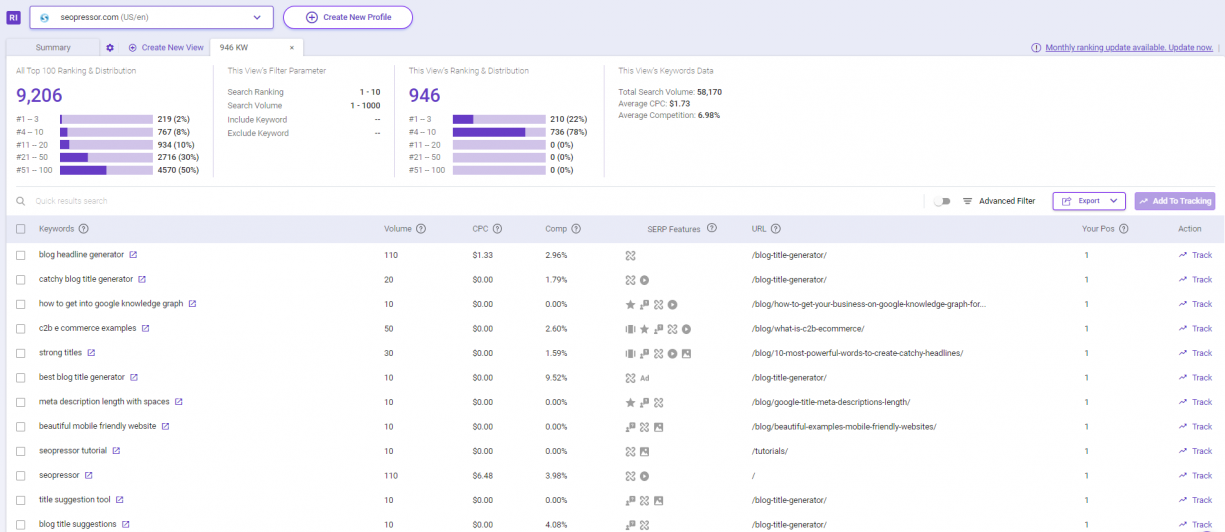
Task: Click the CPC column help icon
Action: point(497,229)
